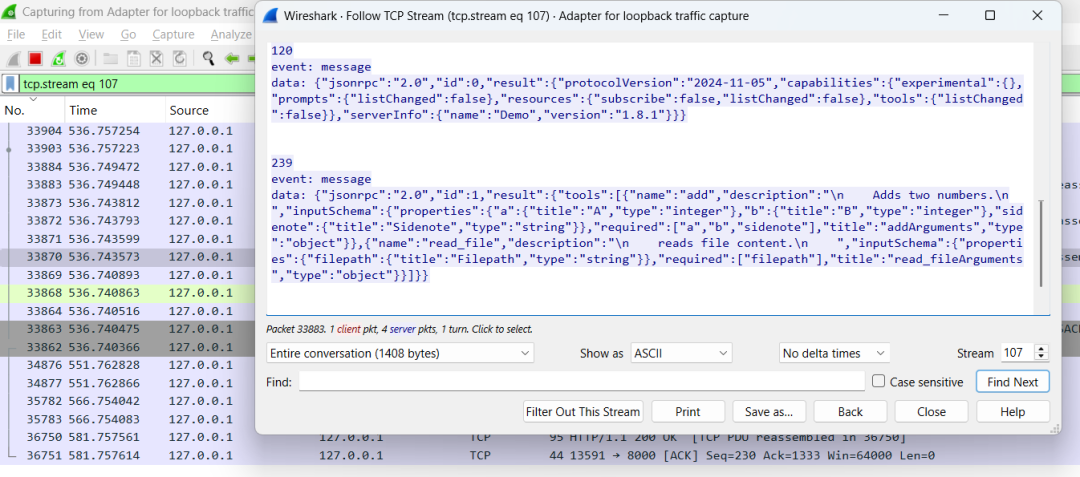1080x477 pixels.
Task: Select packet row 33870 in packet list
Action: (x=127, y=257)
